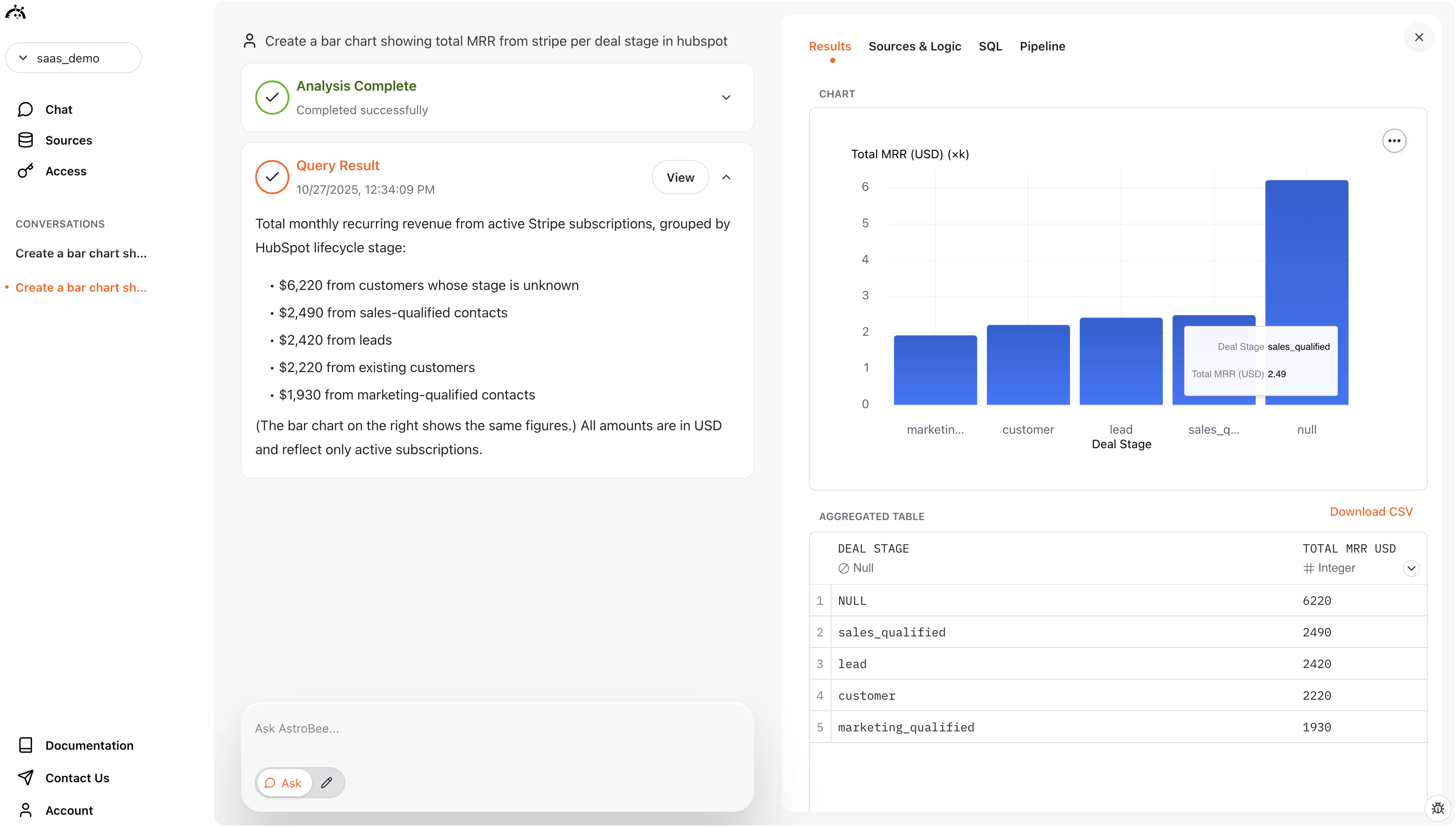The width and height of the screenshot is (1456, 828).
Task: Download the aggregated table as CSV
Action: coord(1371,511)
